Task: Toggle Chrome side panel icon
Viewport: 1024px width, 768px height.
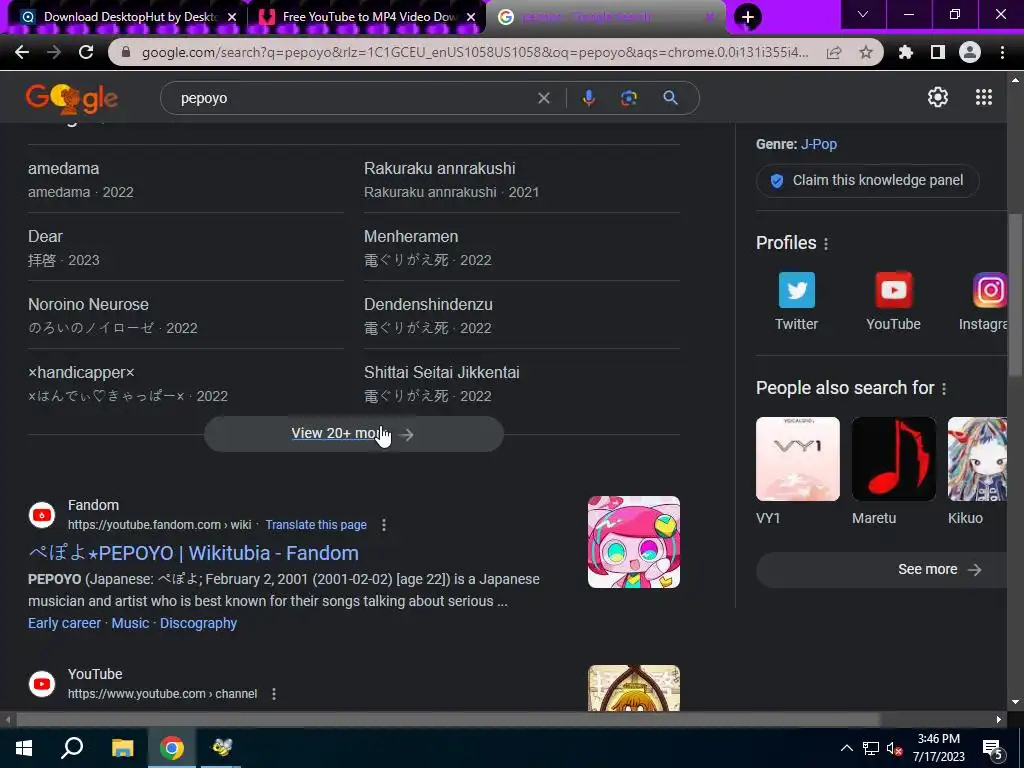Action: (x=938, y=52)
